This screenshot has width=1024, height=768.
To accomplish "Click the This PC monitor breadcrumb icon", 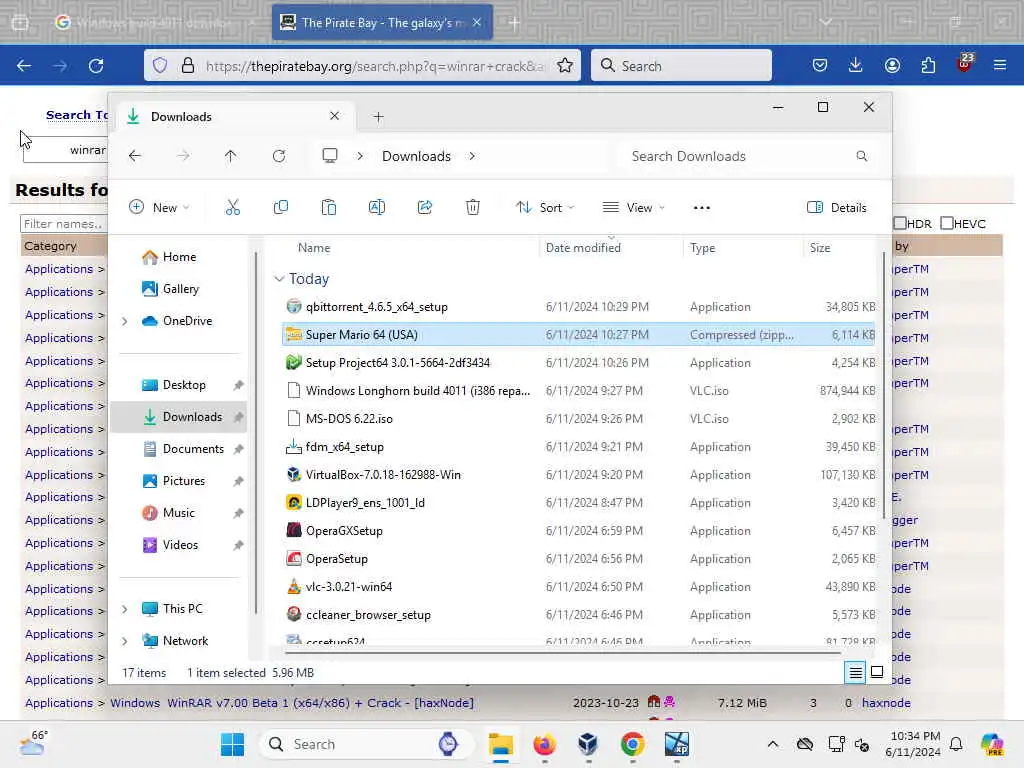I will [330, 156].
